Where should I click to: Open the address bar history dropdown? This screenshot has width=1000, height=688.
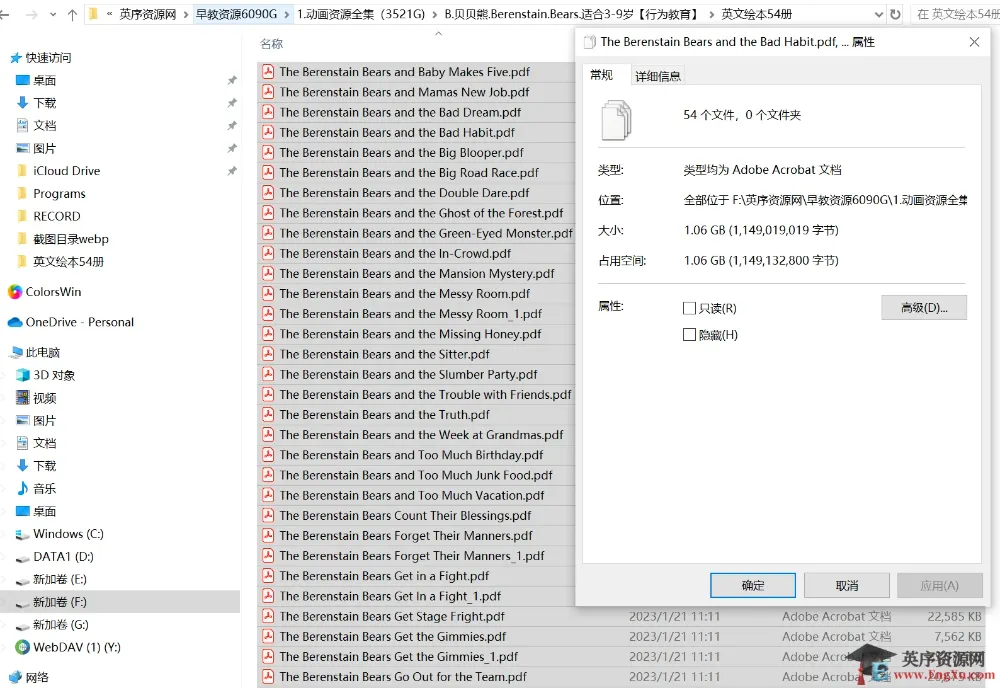pos(878,14)
